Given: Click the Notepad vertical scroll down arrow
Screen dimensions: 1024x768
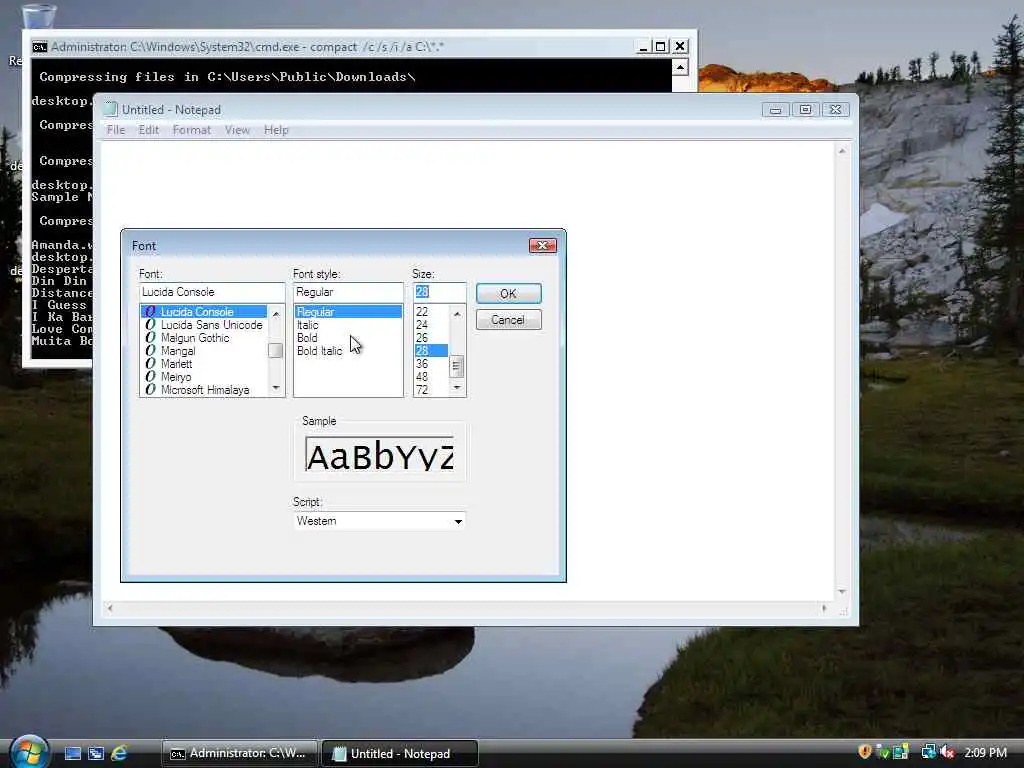Looking at the screenshot, I should tap(842, 592).
